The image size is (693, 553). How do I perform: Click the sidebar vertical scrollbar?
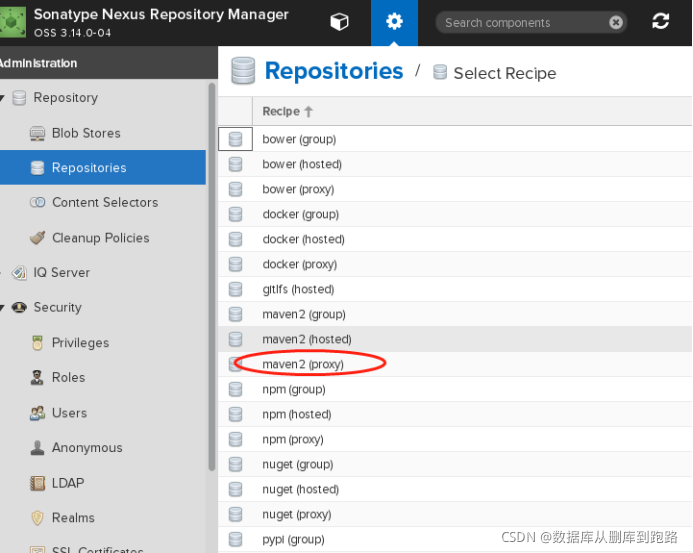tap(212, 277)
